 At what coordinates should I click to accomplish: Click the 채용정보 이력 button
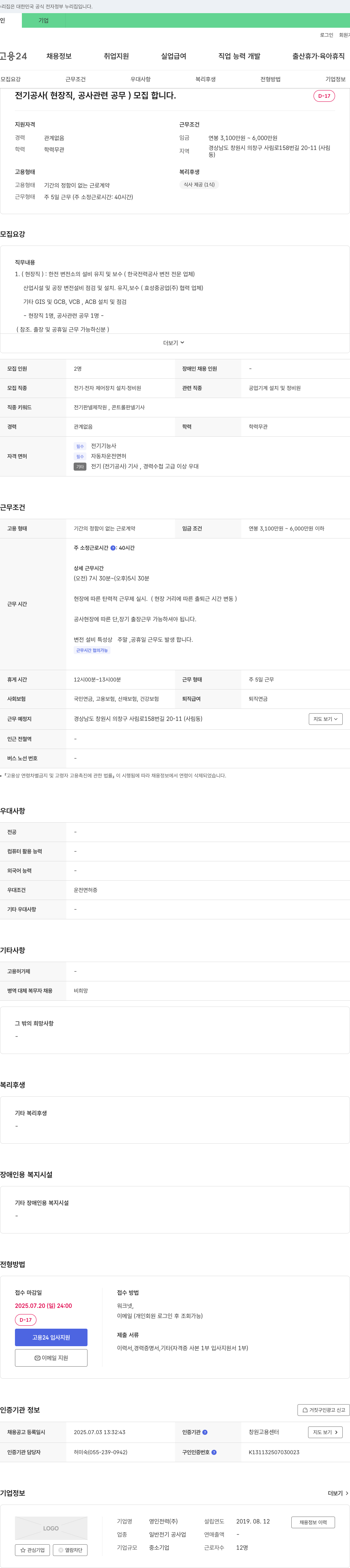pos(313,1522)
